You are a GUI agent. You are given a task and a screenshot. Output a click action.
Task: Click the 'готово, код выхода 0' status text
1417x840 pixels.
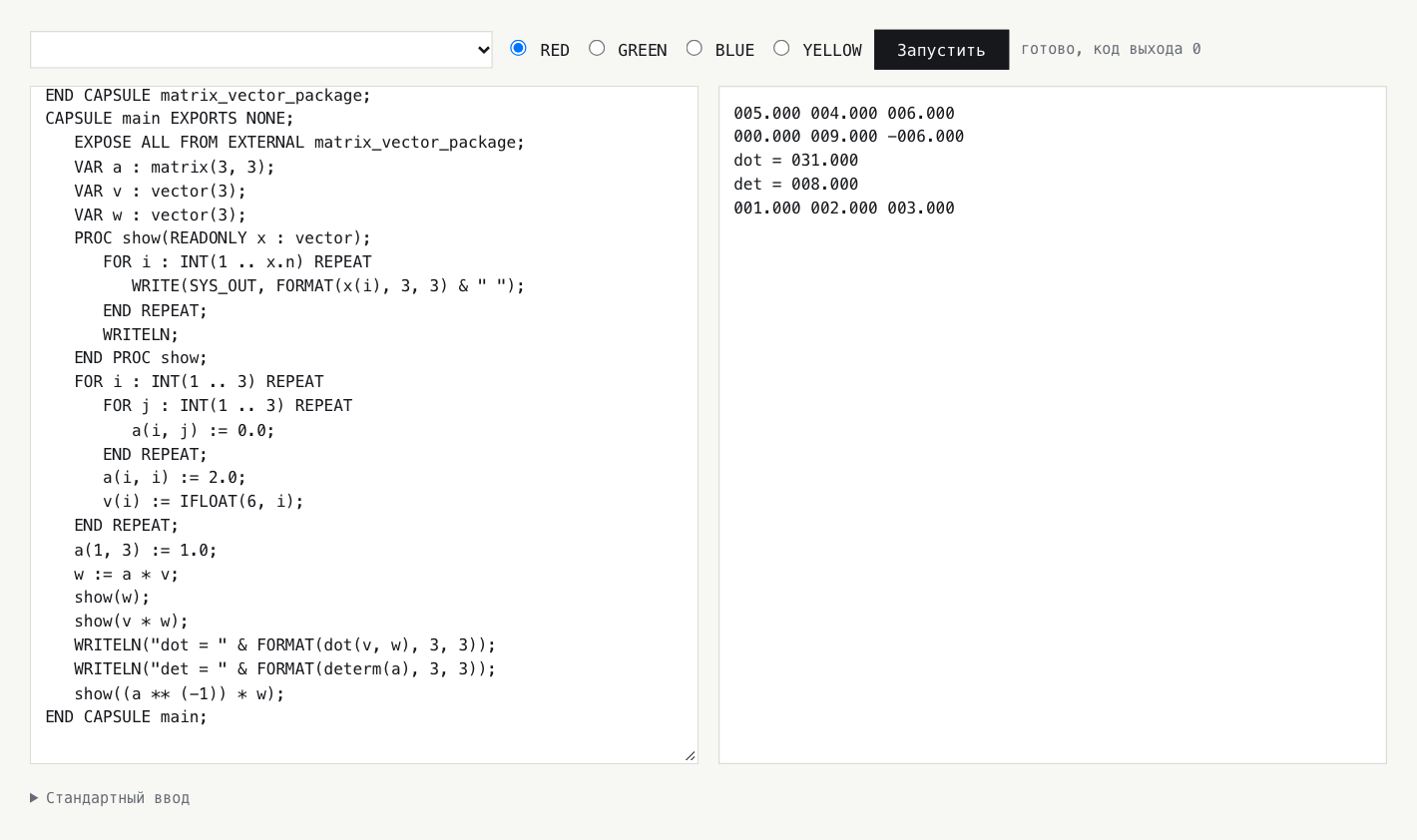pos(1111,49)
